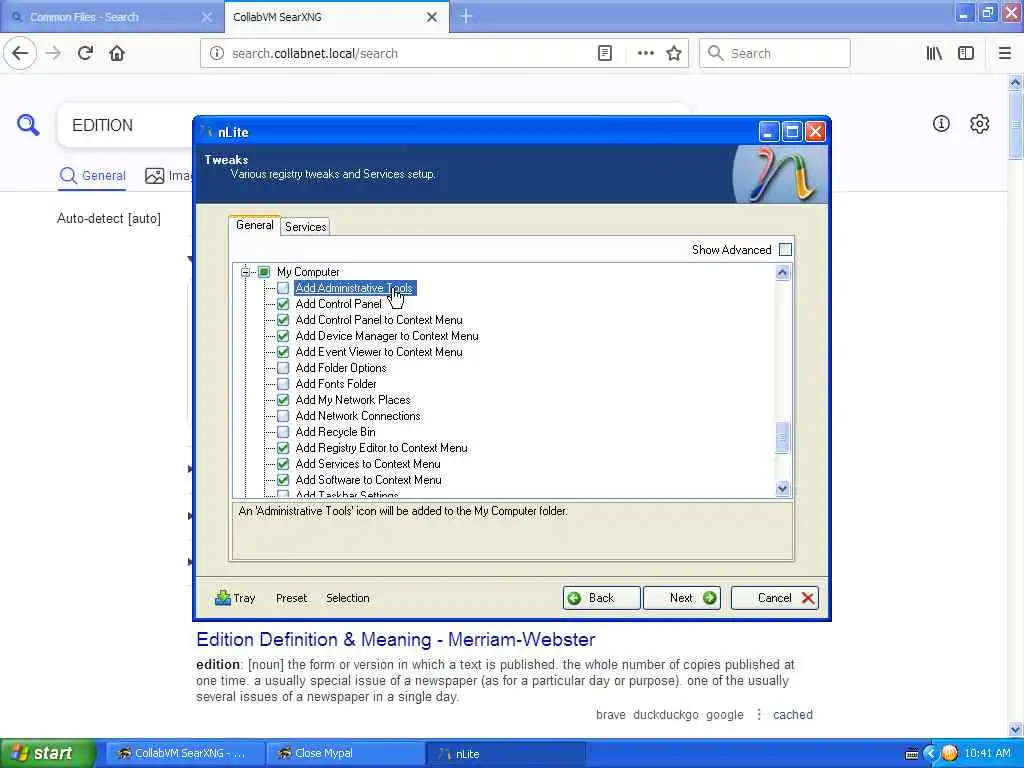Switch to Close Mypal taskbar button
1024x768 pixels.
pyautogui.click(x=346, y=753)
